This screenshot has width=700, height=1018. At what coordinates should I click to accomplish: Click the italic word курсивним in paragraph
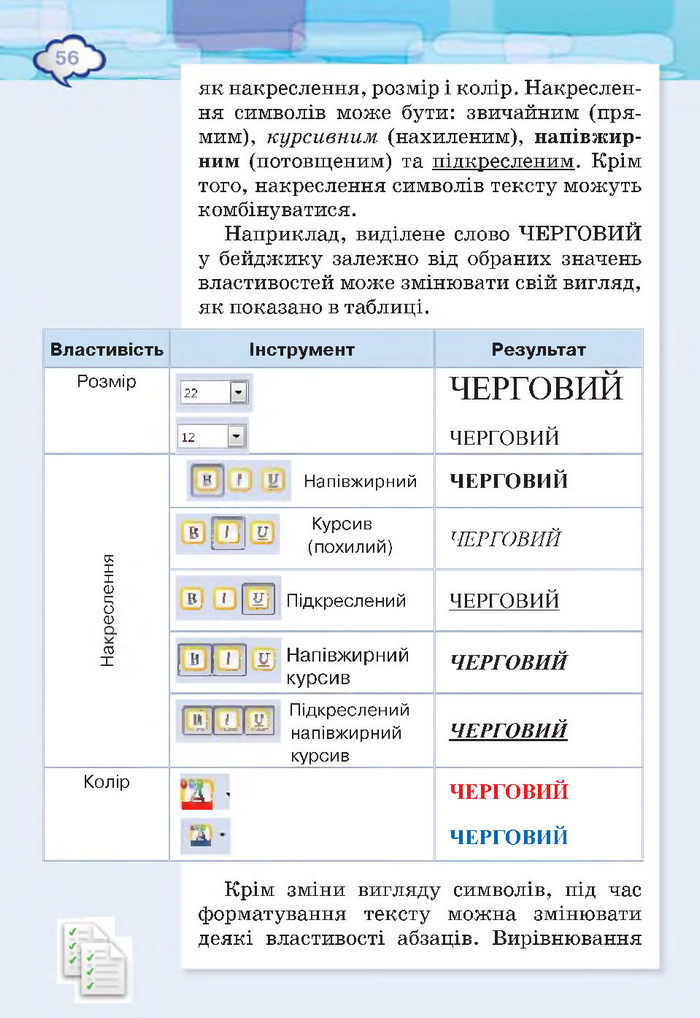(x=322, y=137)
